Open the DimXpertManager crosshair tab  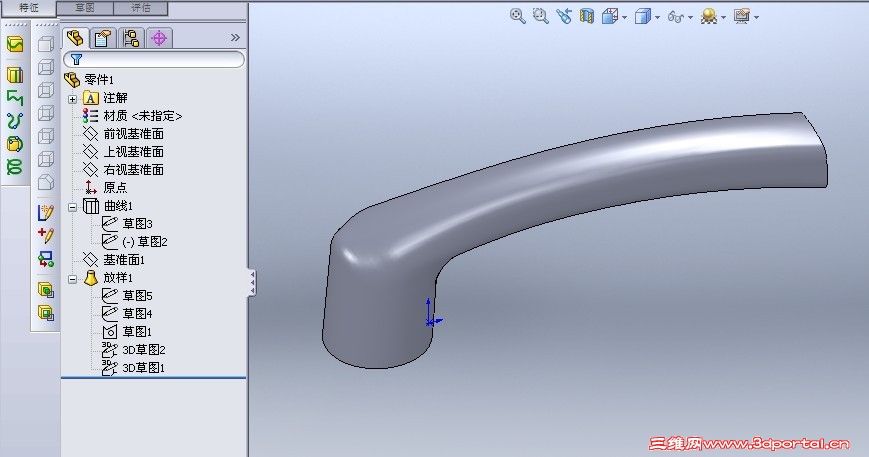pyautogui.click(x=159, y=38)
